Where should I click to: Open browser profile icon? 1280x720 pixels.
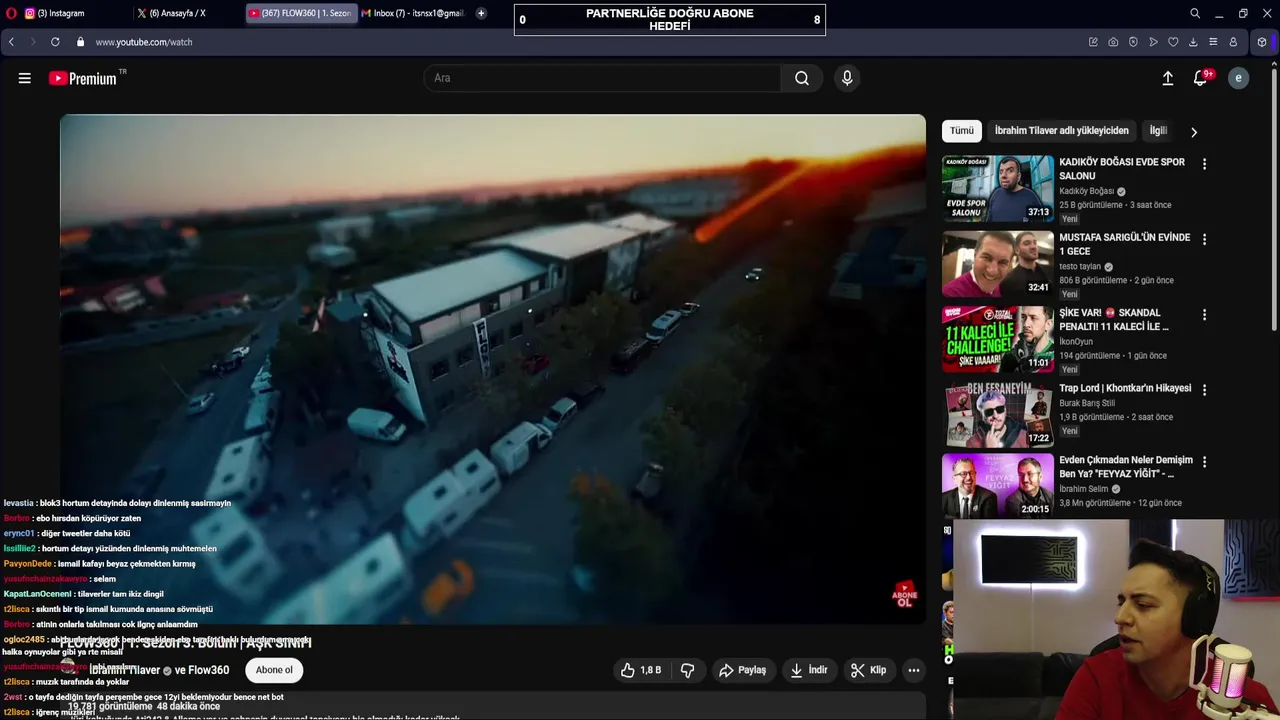pyautogui.click(x=1233, y=42)
